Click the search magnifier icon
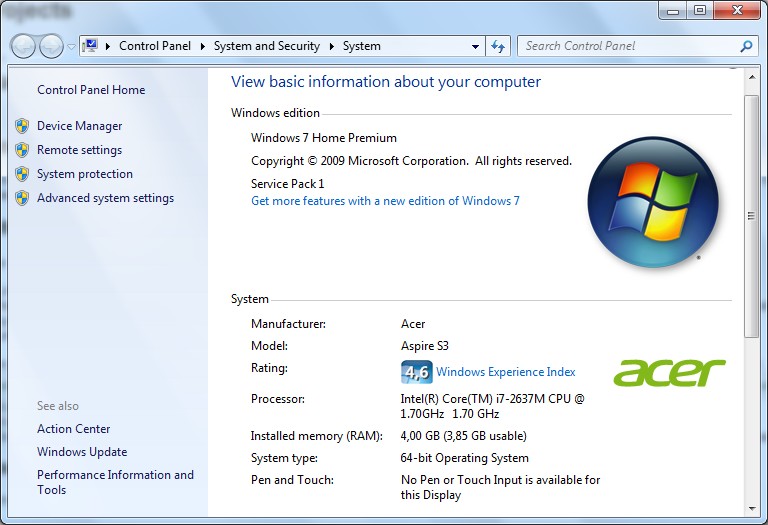 tap(746, 46)
